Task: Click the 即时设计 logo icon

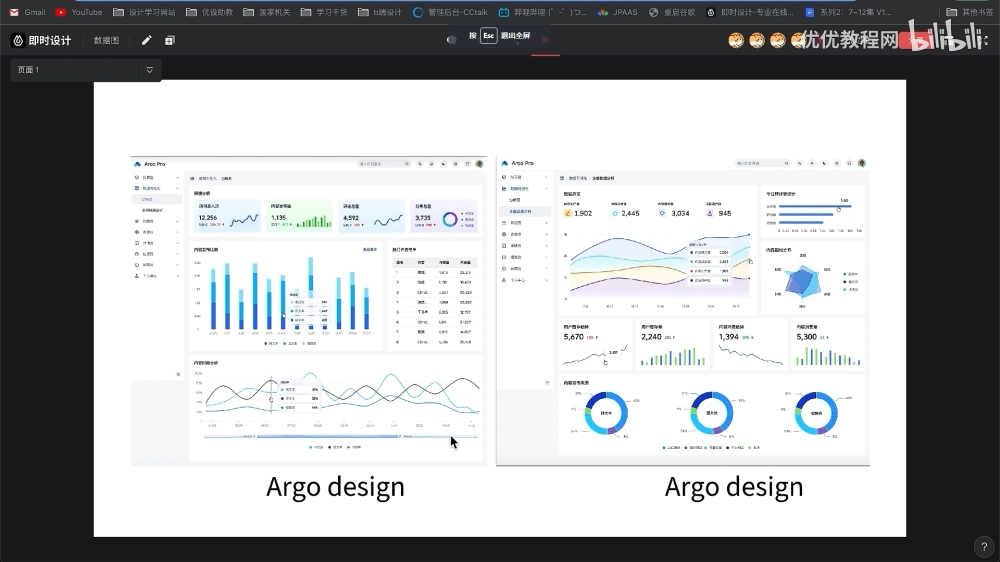Action: click(18, 40)
